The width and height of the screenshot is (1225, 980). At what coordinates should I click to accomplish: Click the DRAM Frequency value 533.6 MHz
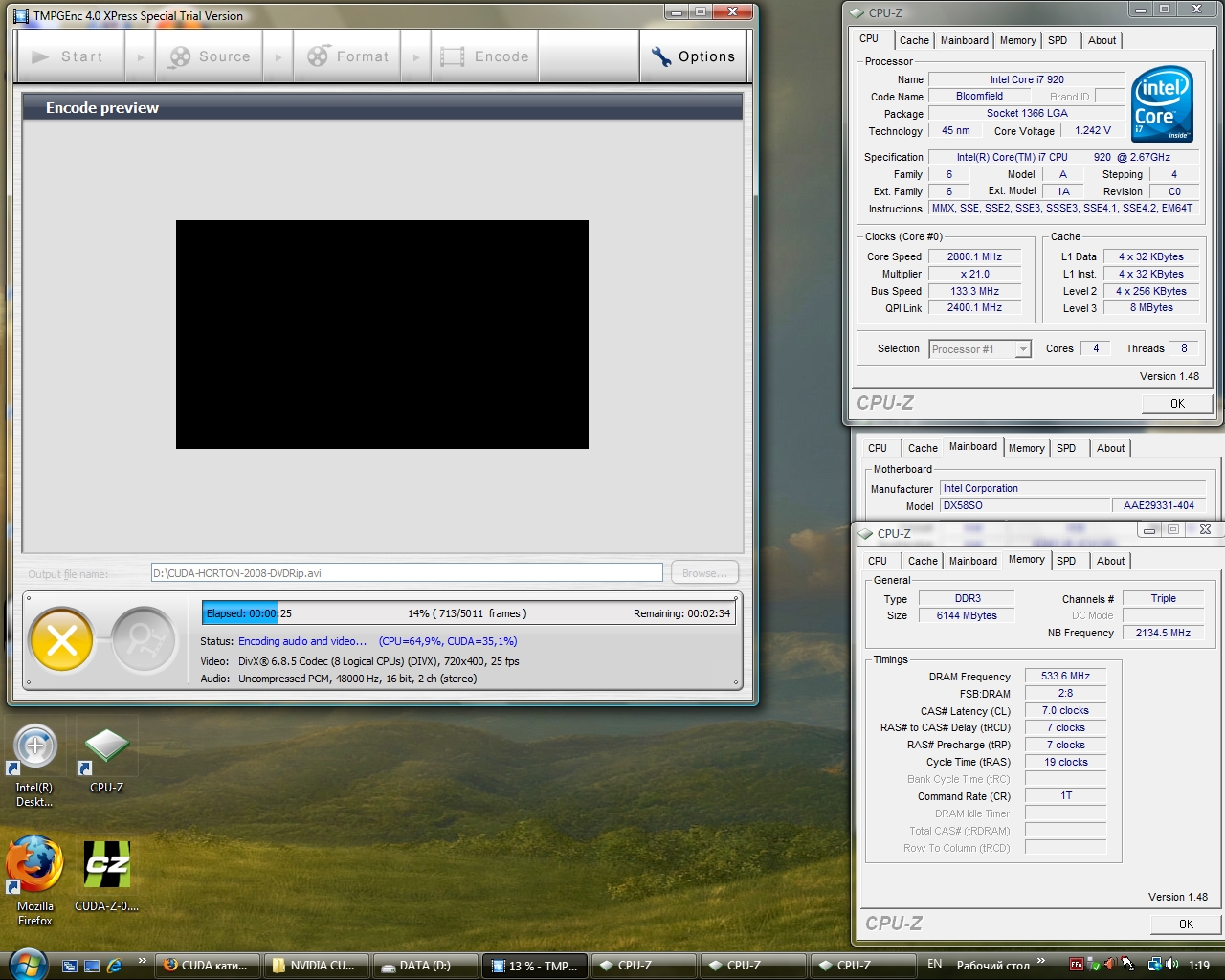[x=1065, y=676]
